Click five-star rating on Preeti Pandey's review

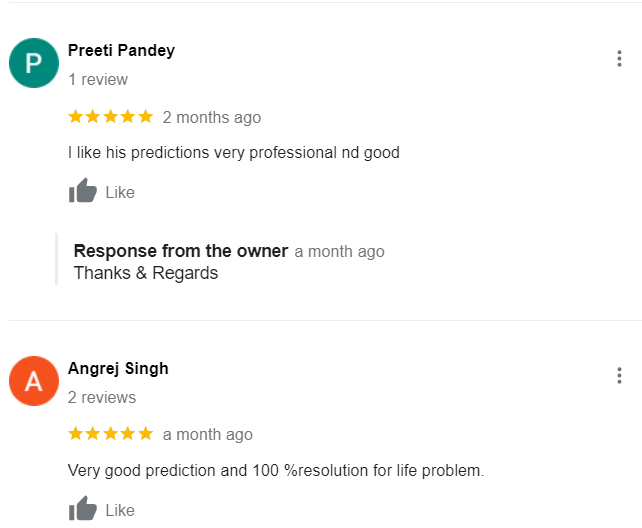pos(111,117)
